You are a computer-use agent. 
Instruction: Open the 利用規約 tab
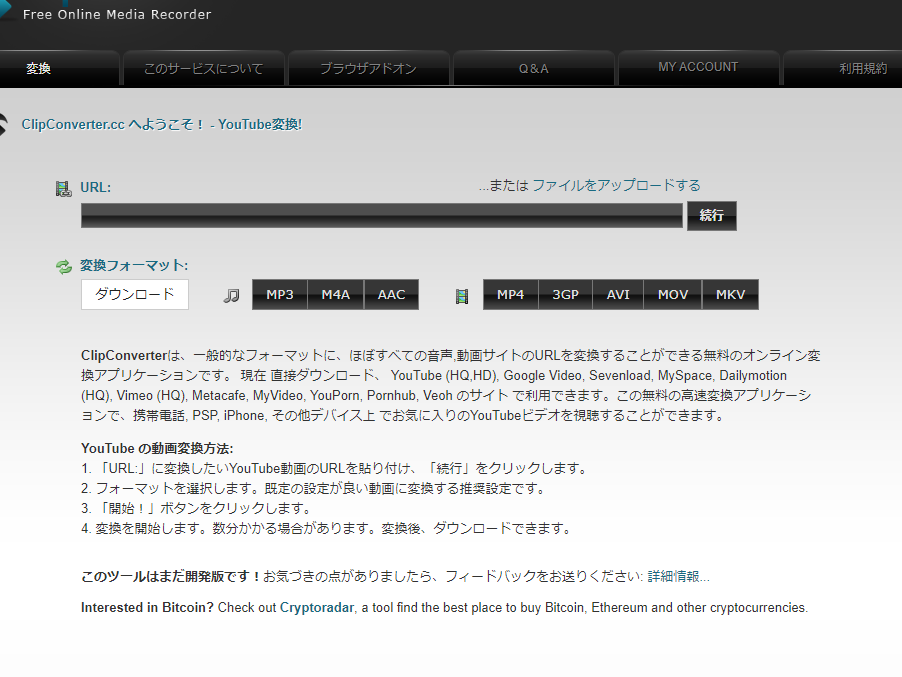coord(843,68)
